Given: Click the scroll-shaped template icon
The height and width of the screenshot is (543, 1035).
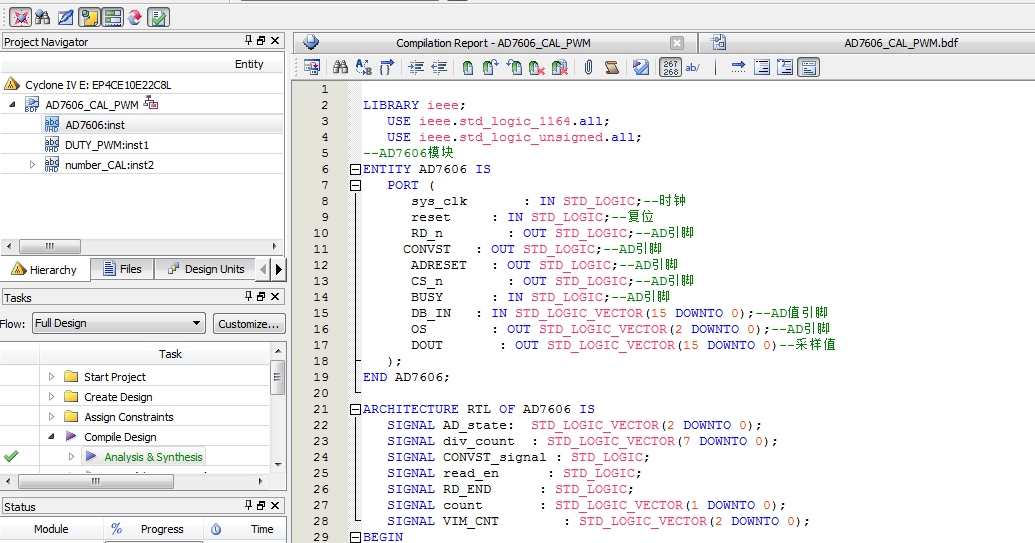Looking at the screenshot, I should pos(611,67).
